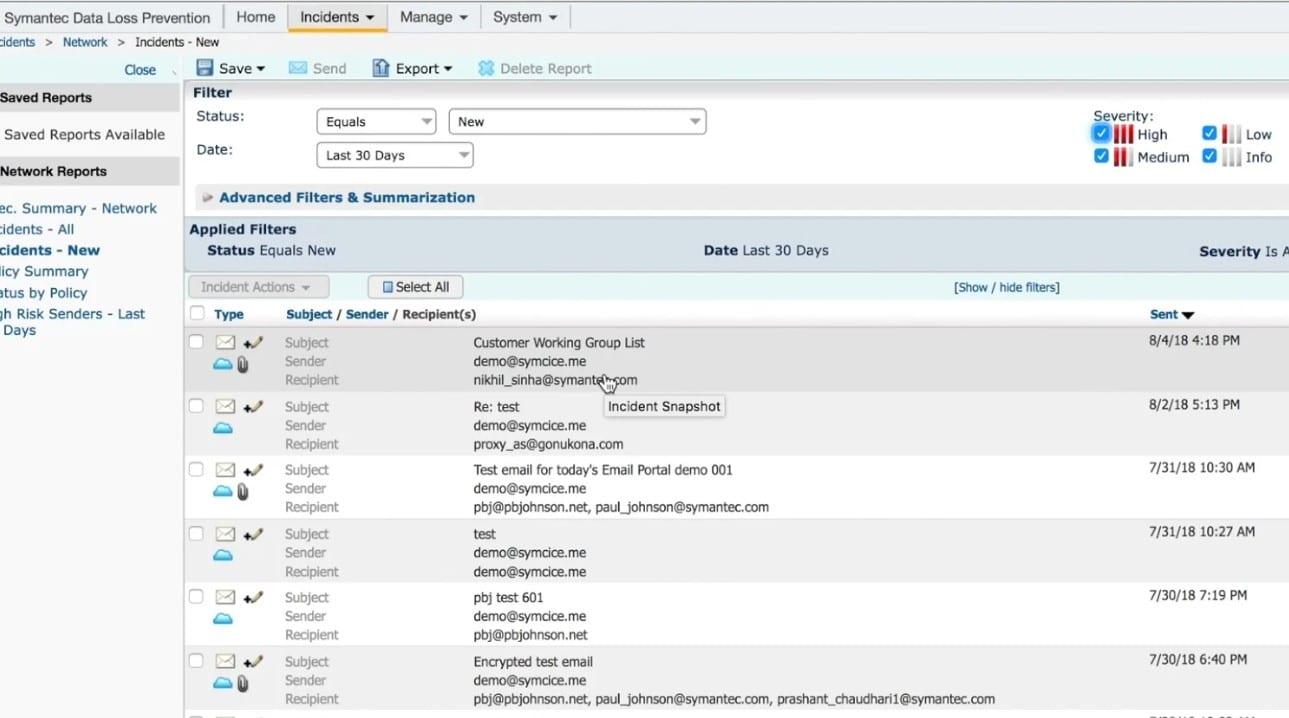1289x718 pixels.
Task: Click pencil icon for Email Portal demo 001
Action: coord(254,470)
